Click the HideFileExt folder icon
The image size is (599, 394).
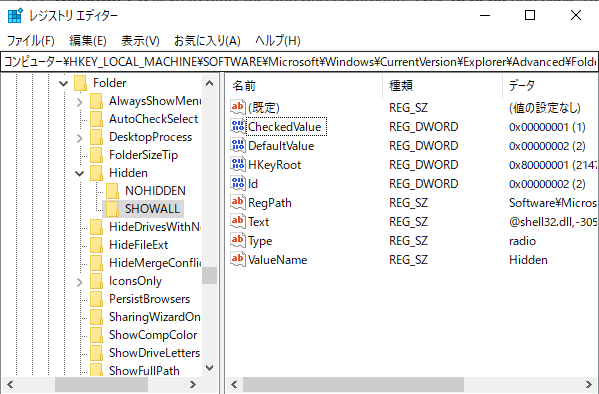pyautogui.click(x=96, y=245)
